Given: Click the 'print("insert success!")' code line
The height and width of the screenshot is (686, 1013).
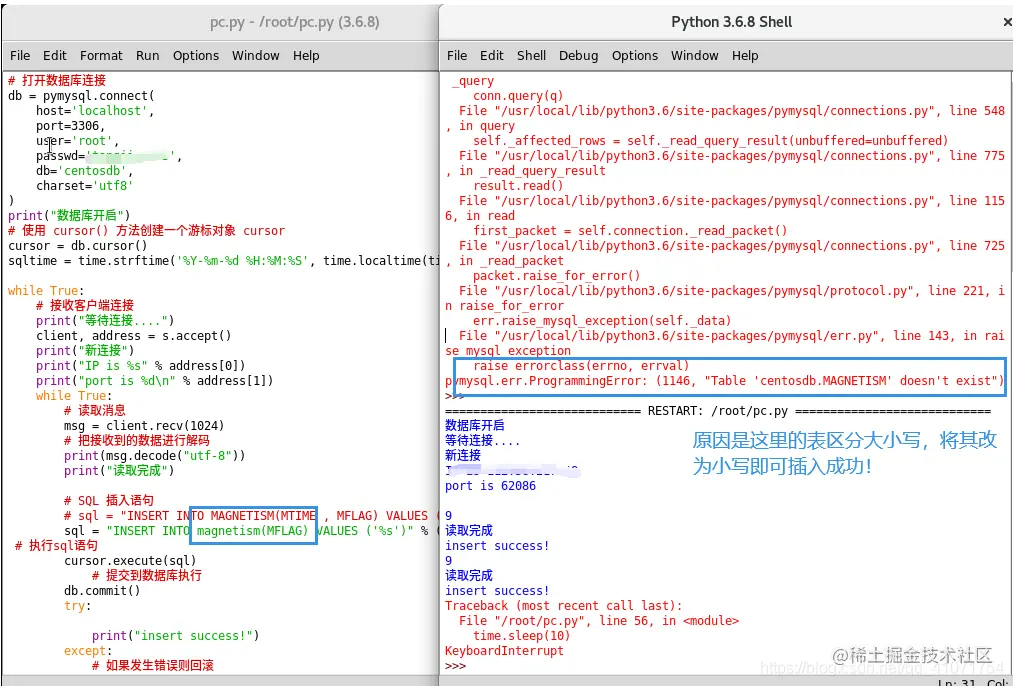Looking at the screenshot, I should [175, 635].
